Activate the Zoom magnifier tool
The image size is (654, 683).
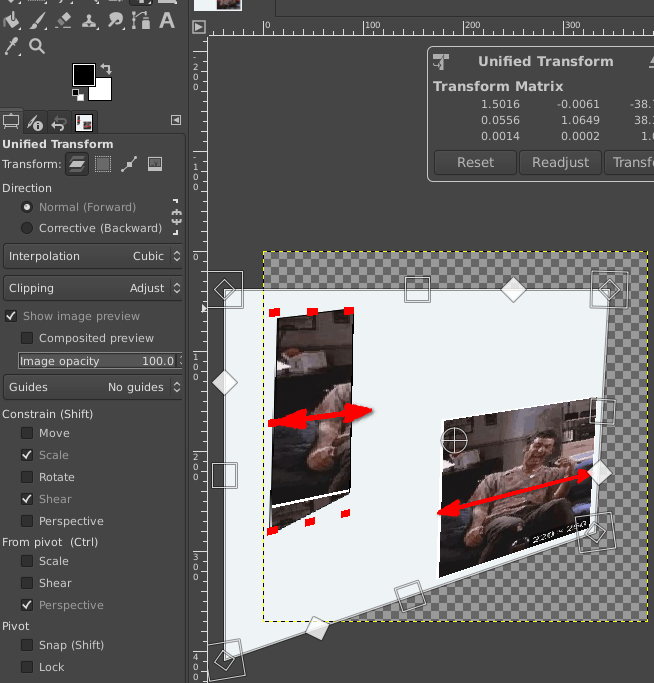38,46
